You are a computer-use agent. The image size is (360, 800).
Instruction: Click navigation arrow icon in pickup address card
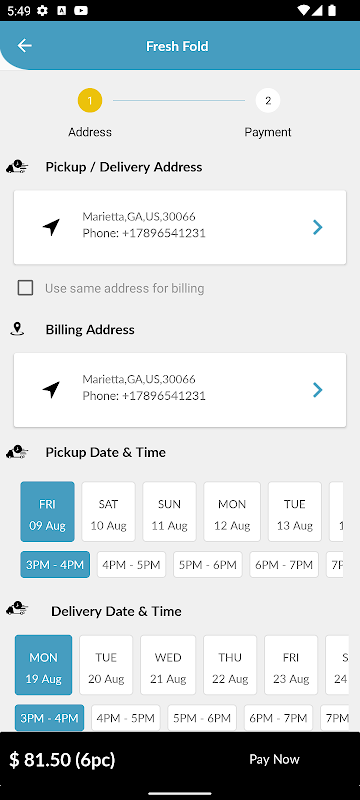point(51,227)
